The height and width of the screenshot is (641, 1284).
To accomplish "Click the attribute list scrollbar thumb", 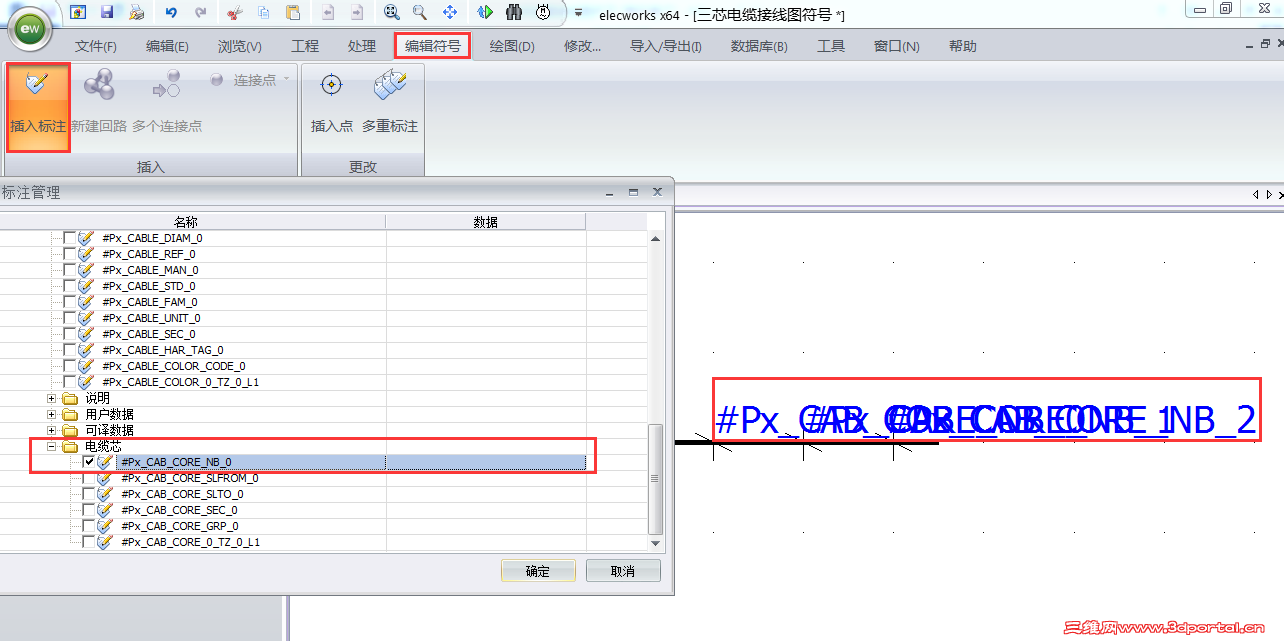I will coord(656,479).
